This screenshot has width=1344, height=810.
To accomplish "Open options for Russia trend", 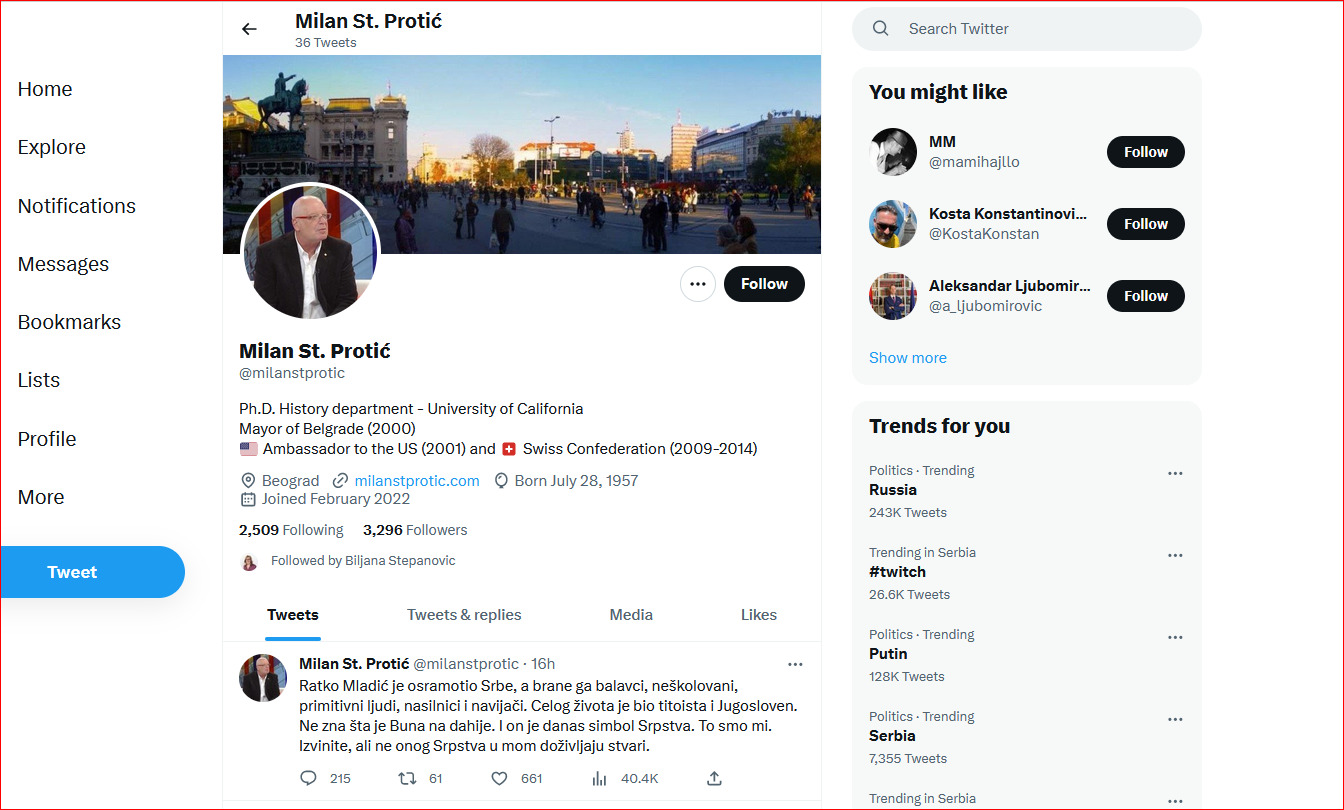I will 1175,474.
